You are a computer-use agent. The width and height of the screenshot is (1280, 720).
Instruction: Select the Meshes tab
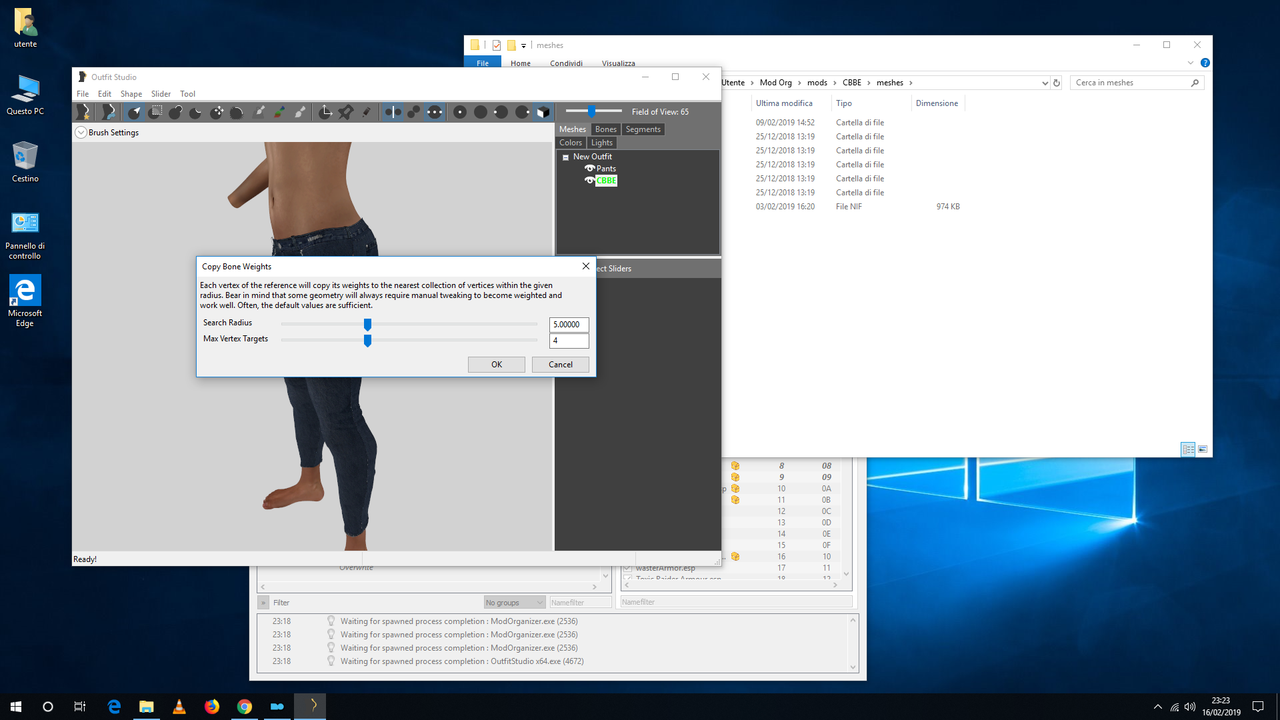[573, 129]
